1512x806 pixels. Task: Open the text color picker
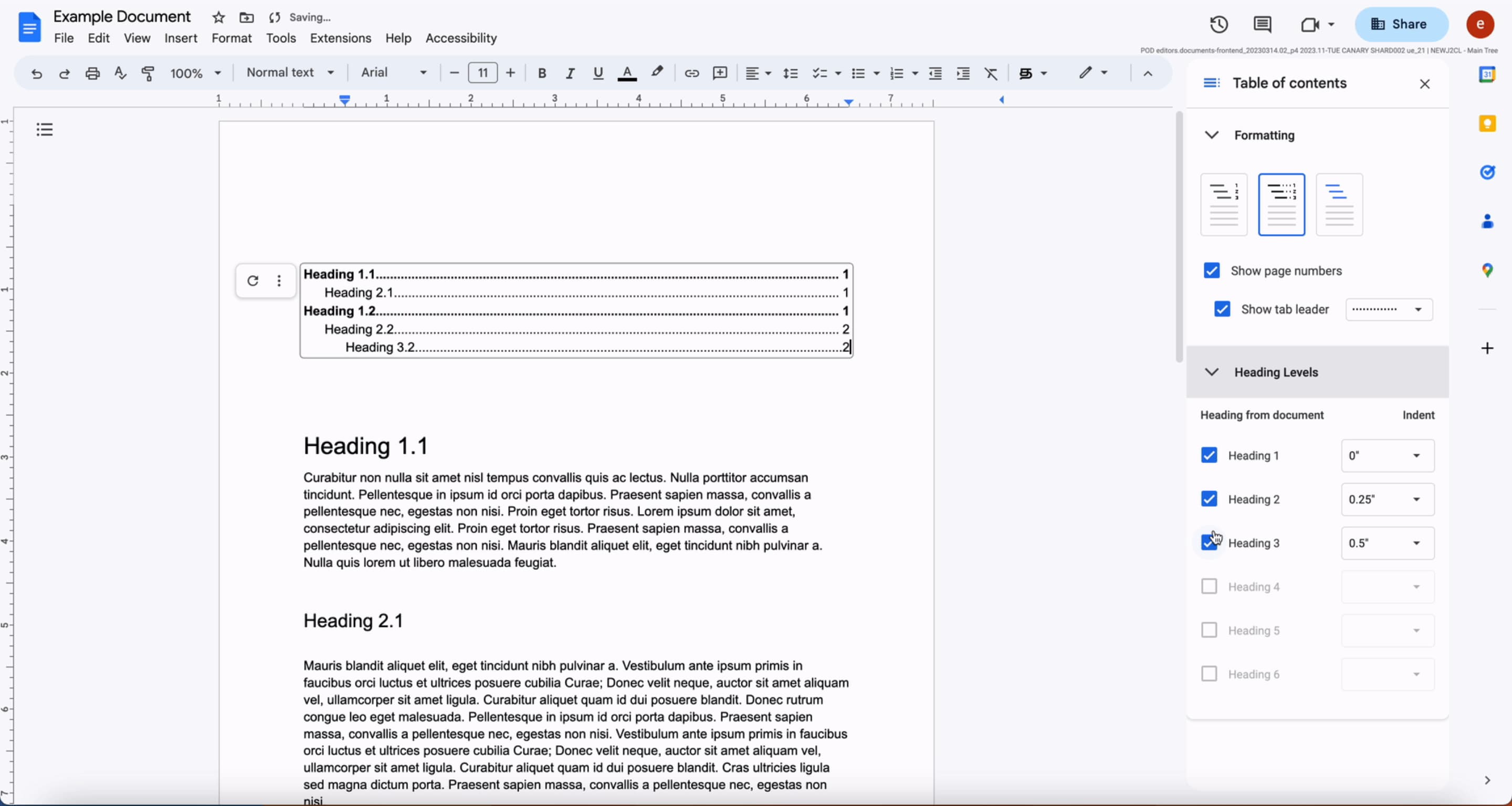coord(627,73)
